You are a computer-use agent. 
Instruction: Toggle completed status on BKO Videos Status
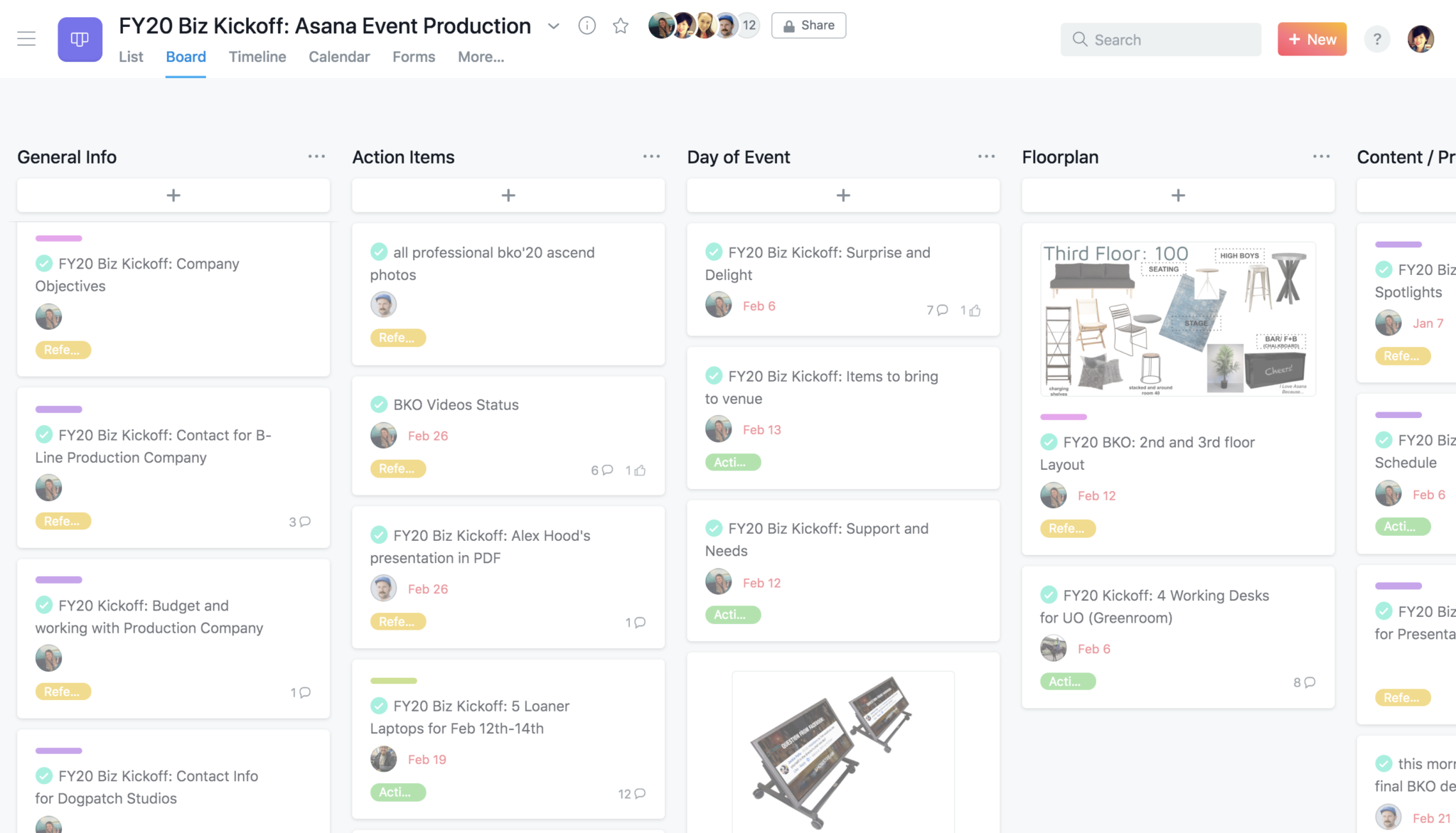click(380, 404)
